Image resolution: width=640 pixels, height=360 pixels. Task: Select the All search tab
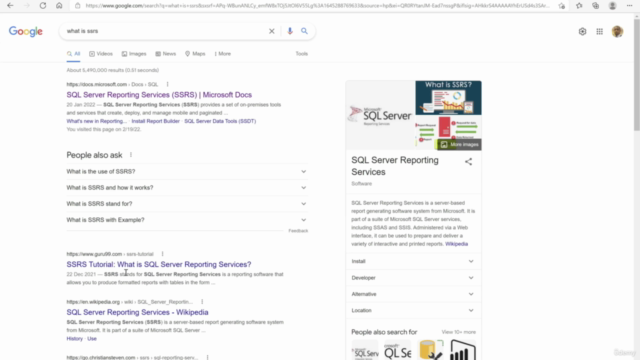point(73,54)
